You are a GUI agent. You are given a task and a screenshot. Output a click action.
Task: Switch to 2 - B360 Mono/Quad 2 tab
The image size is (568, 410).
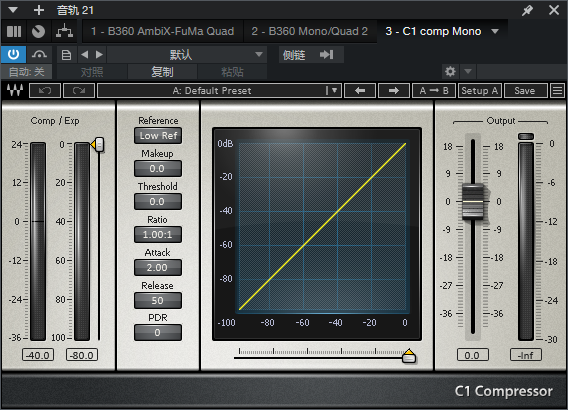[x=310, y=32]
